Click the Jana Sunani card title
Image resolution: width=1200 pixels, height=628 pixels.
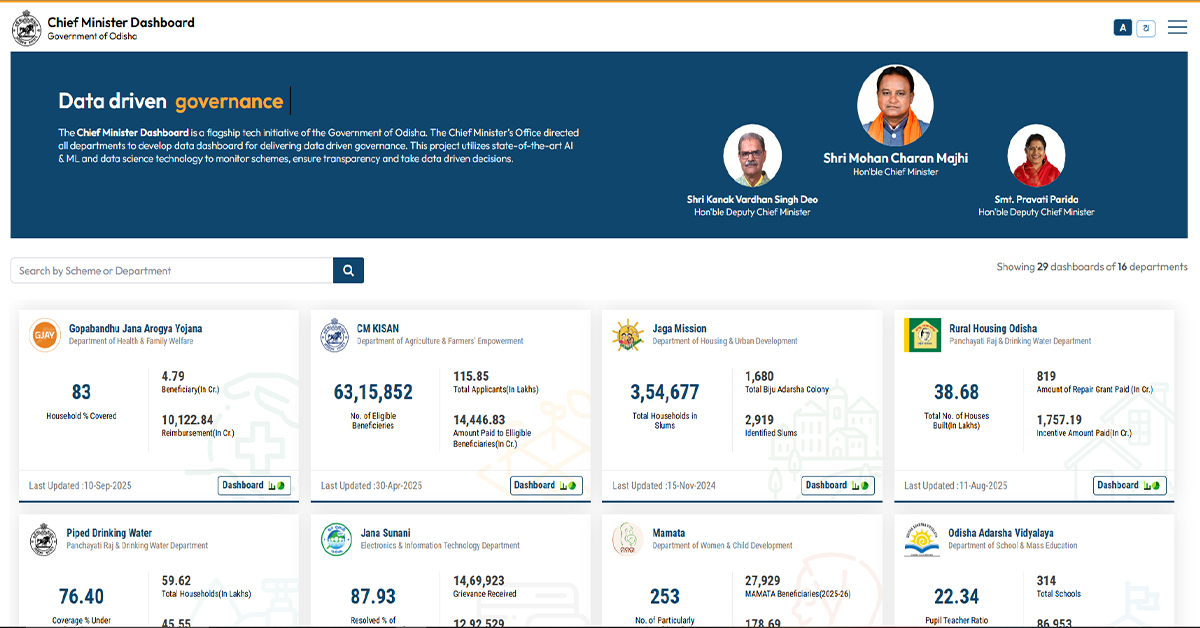click(386, 533)
